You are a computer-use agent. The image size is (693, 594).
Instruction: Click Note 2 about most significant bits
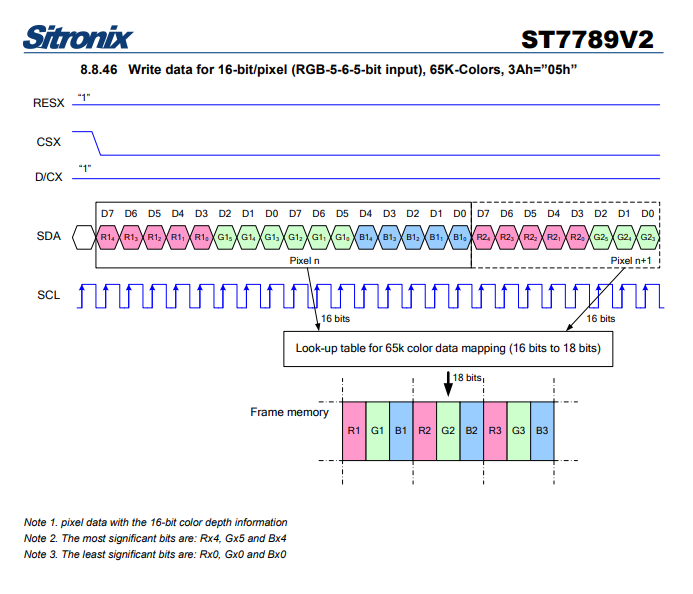click(155, 538)
